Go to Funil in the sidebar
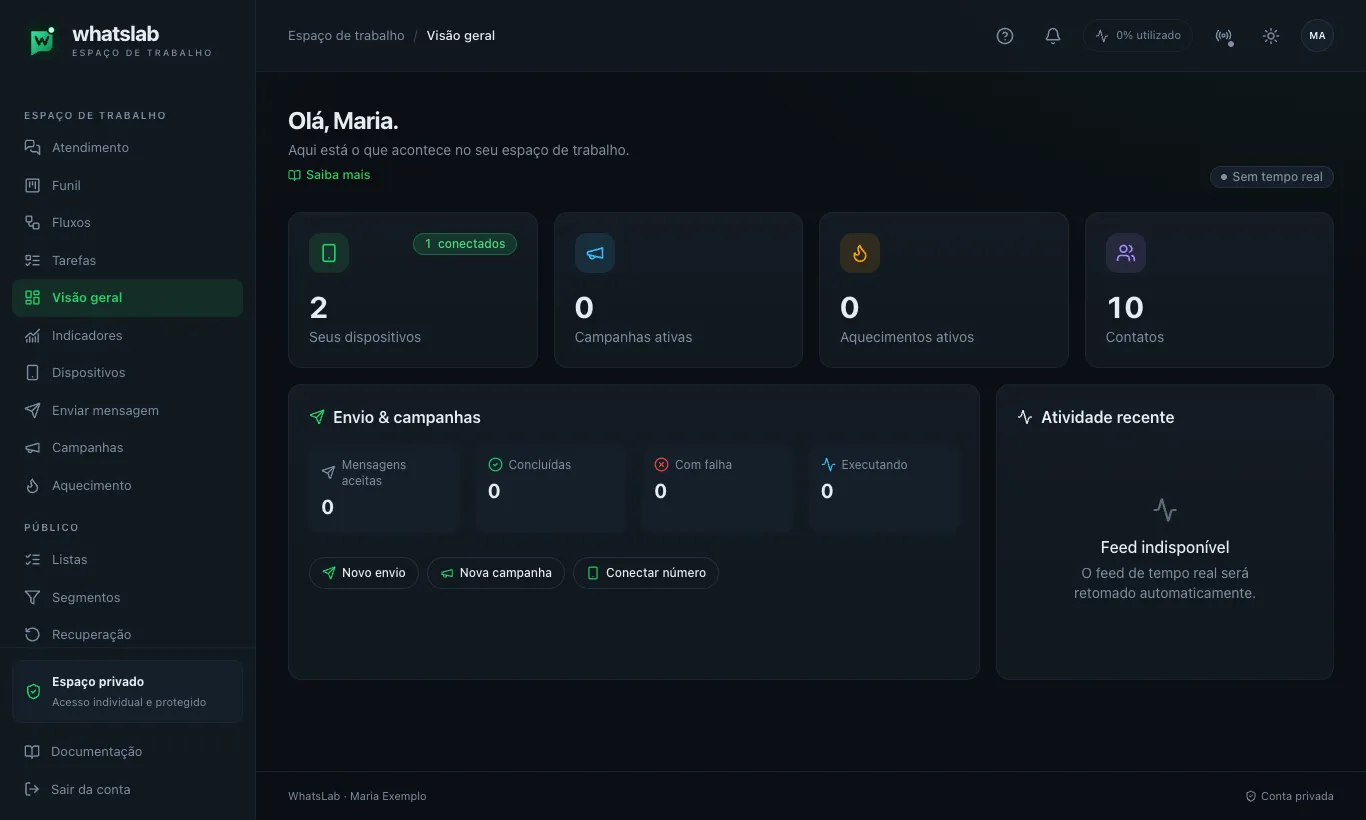 click(127, 185)
